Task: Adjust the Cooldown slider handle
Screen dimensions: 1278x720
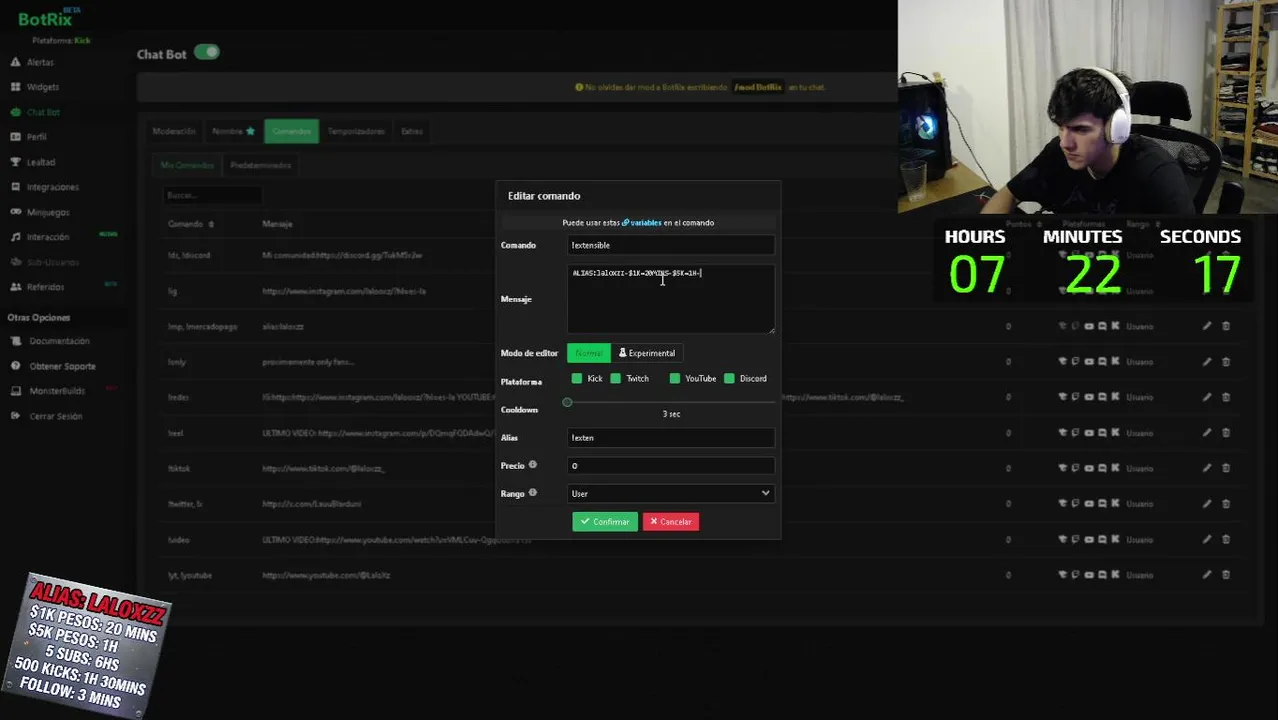Action: point(567,402)
